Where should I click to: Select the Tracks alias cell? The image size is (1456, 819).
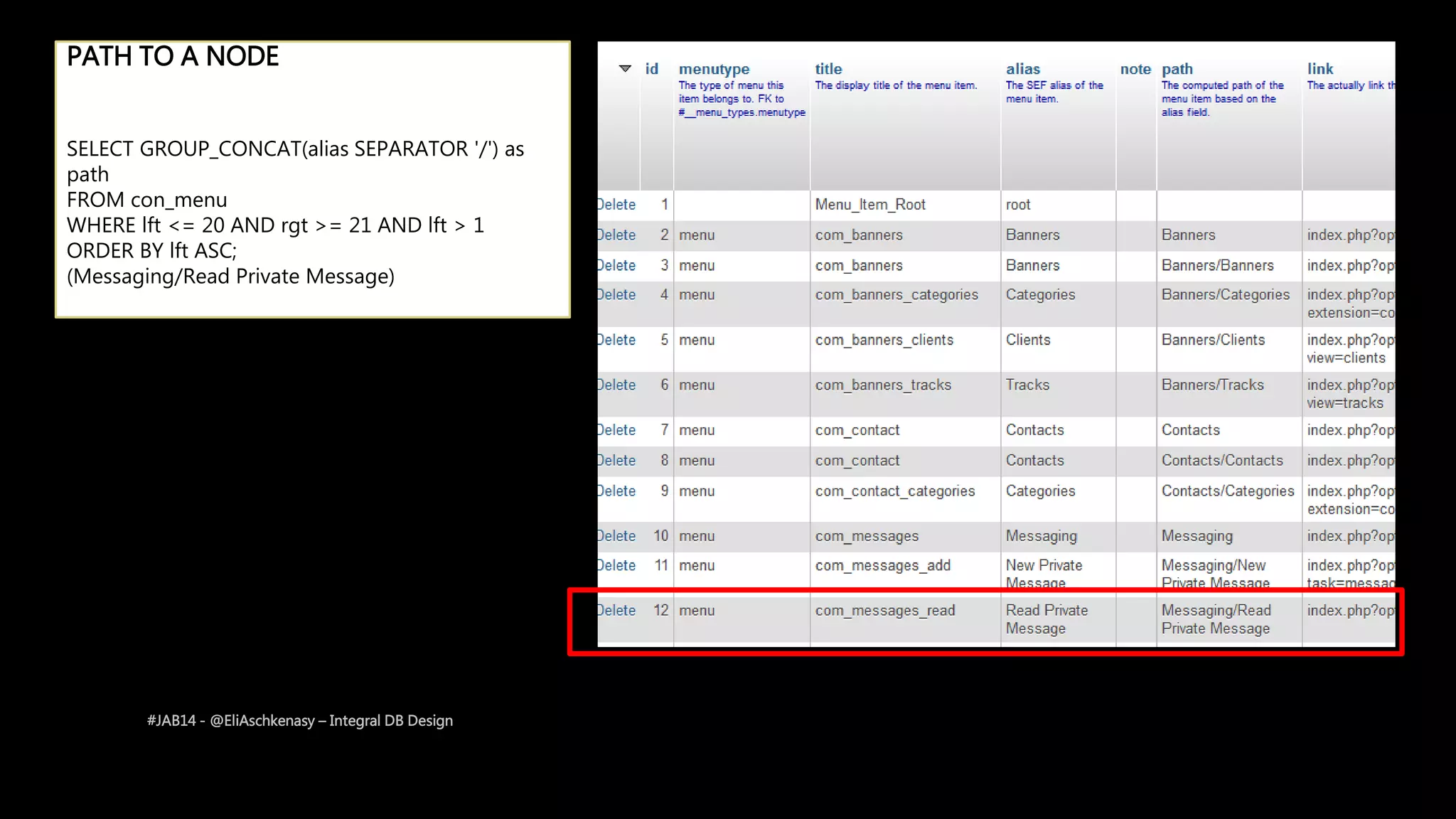tap(1058, 394)
